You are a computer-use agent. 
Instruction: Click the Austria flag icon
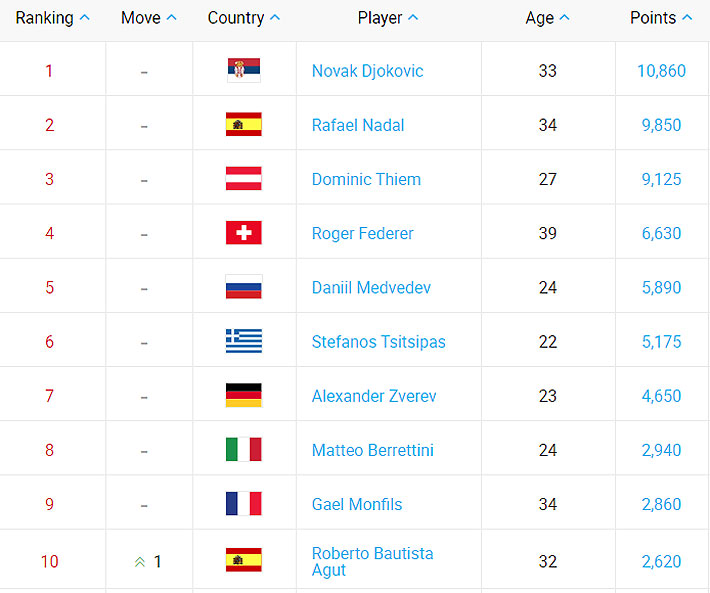coord(244,178)
